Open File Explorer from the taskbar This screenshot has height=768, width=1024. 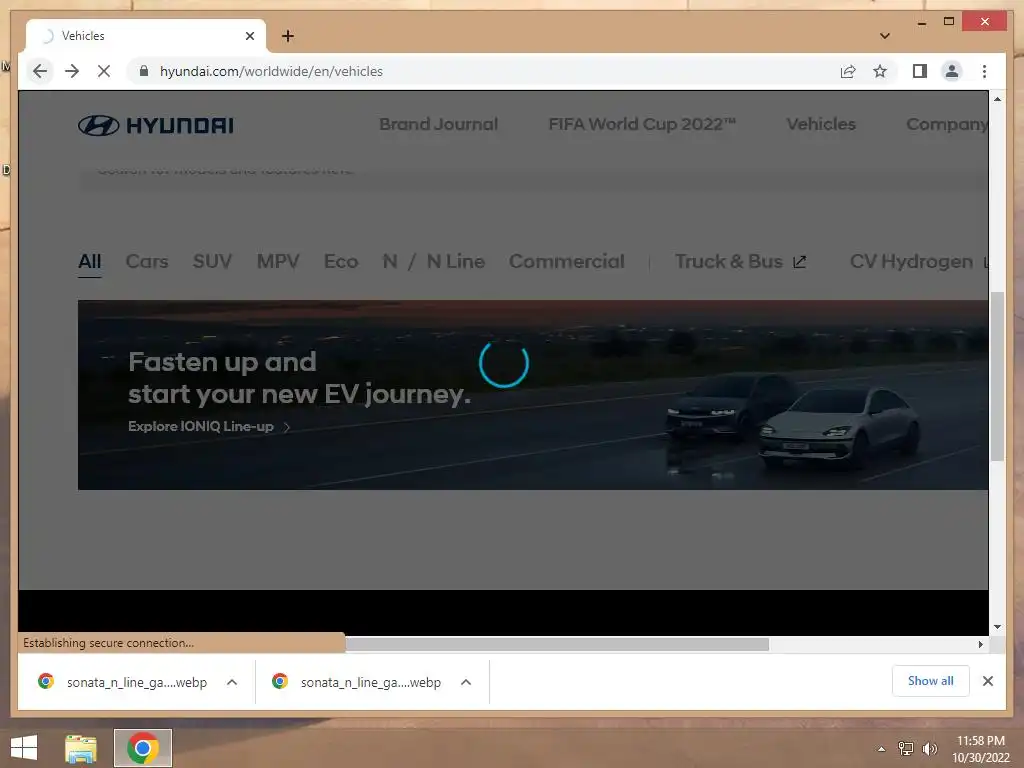tap(81, 748)
